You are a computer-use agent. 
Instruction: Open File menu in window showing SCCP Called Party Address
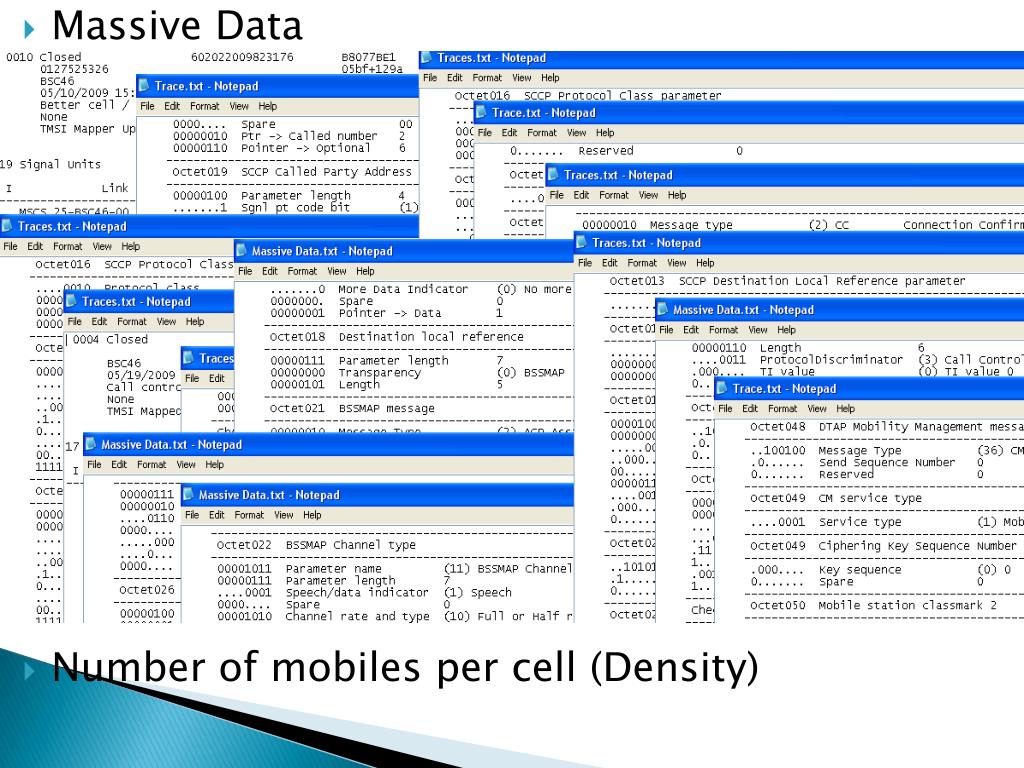pos(147,106)
